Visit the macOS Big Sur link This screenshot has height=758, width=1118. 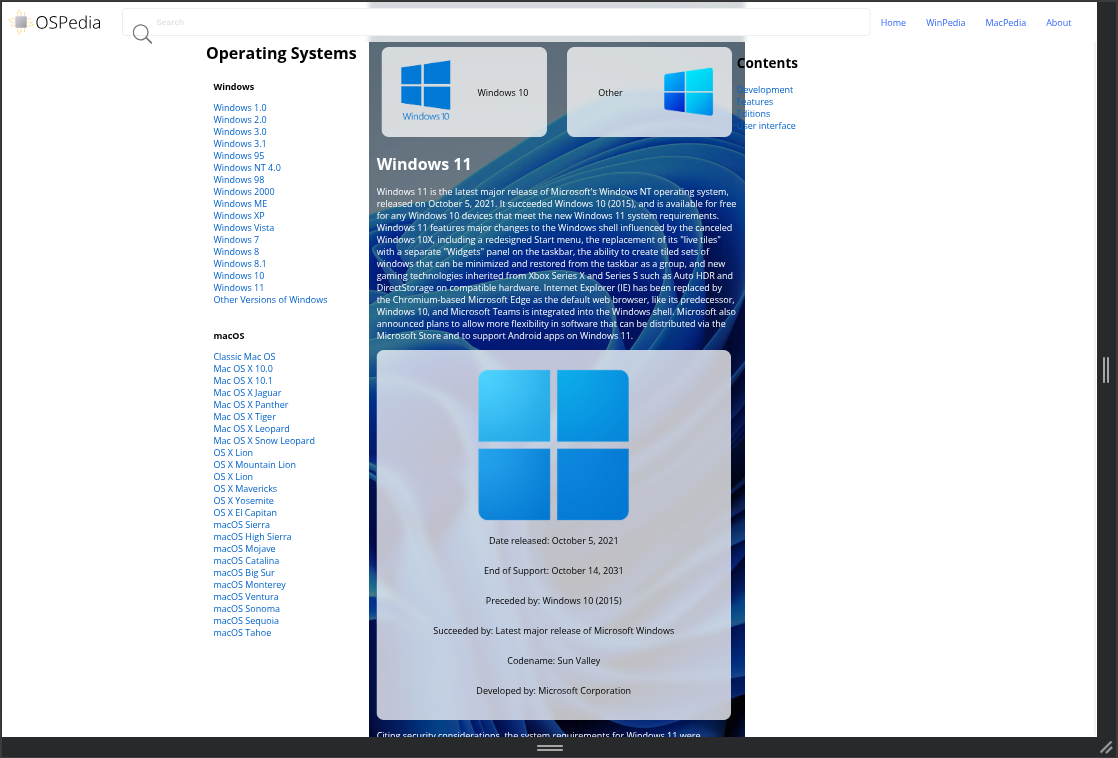pyautogui.click(x=245, y=573)
